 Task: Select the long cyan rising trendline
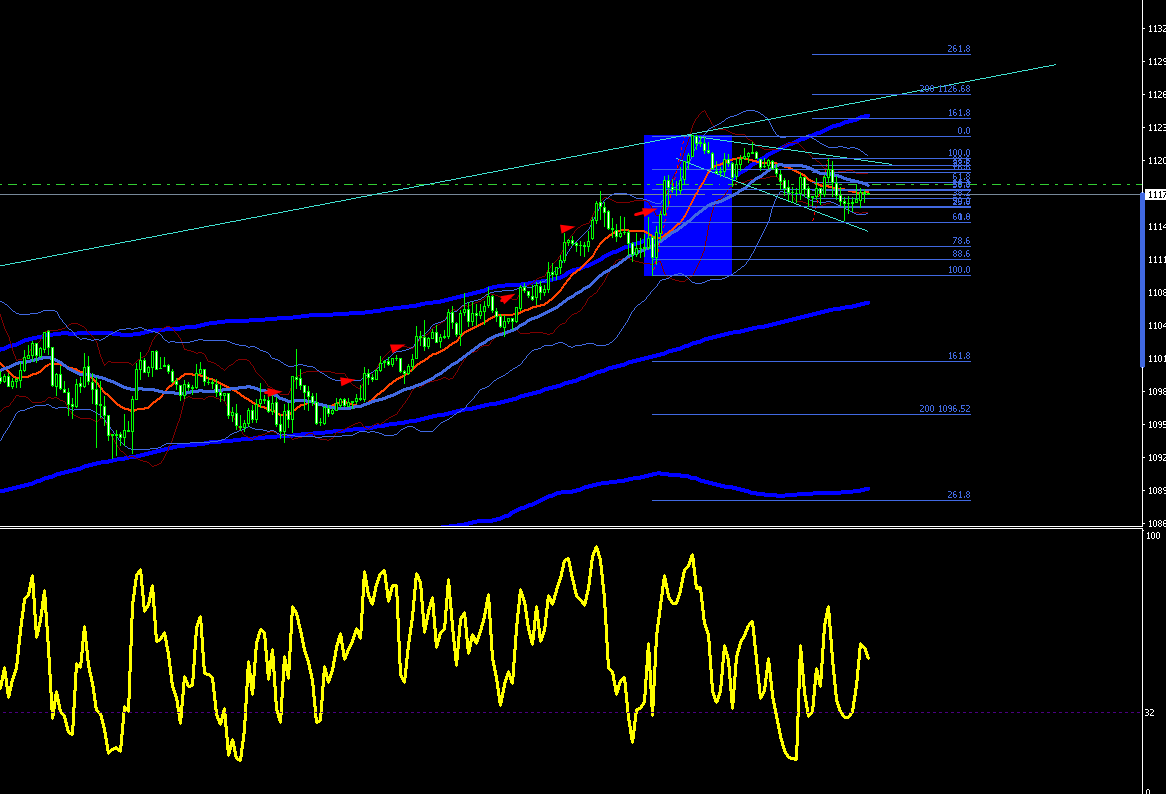(528, 165)
